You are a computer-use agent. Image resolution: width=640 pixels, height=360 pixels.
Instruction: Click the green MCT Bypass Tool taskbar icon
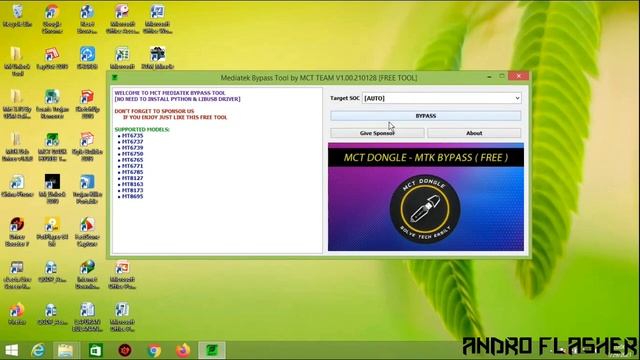click(212, 350)
